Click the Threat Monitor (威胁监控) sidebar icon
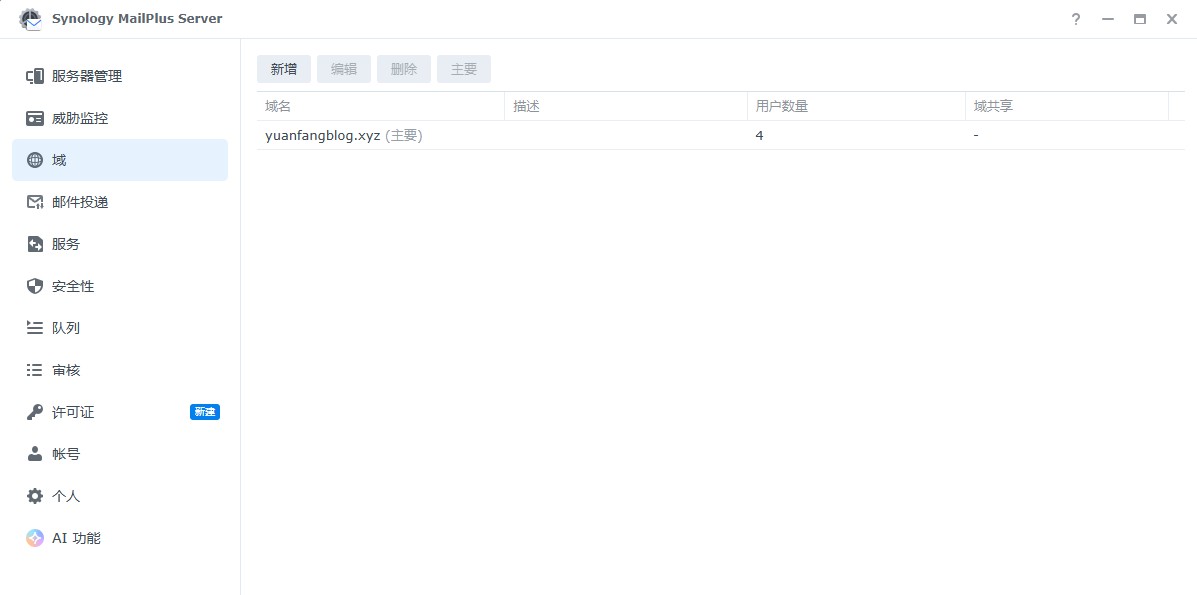This screenshot has width=1197, height=595. (x=35, y=118)
